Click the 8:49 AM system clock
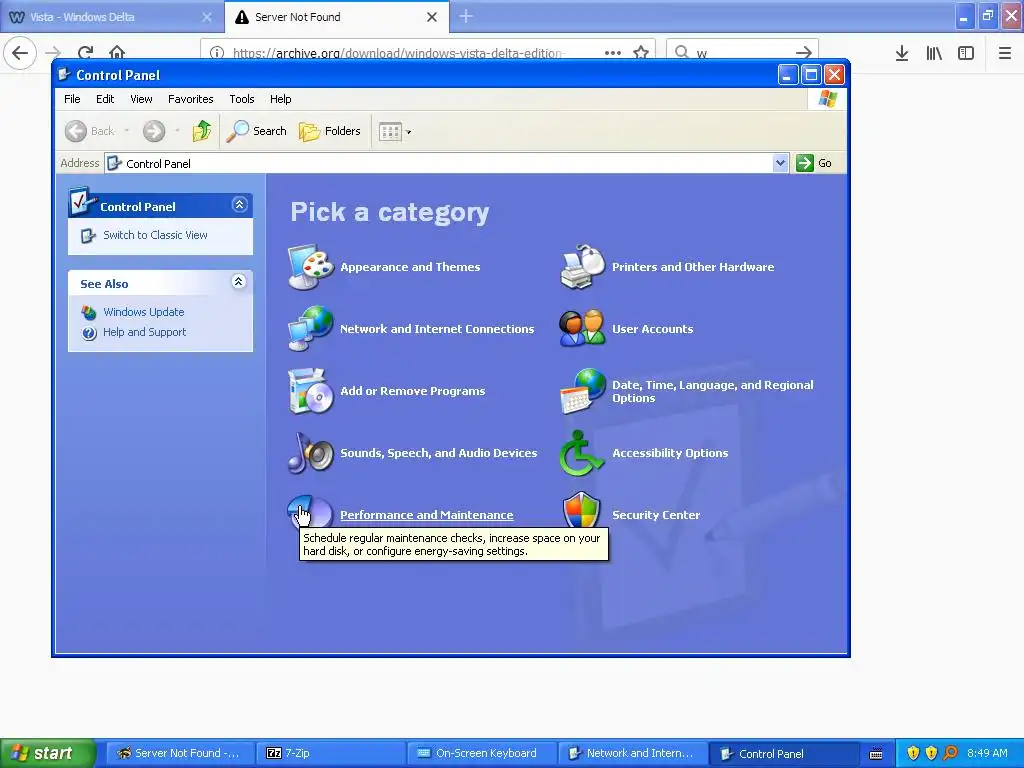 (x=987, y=753)
